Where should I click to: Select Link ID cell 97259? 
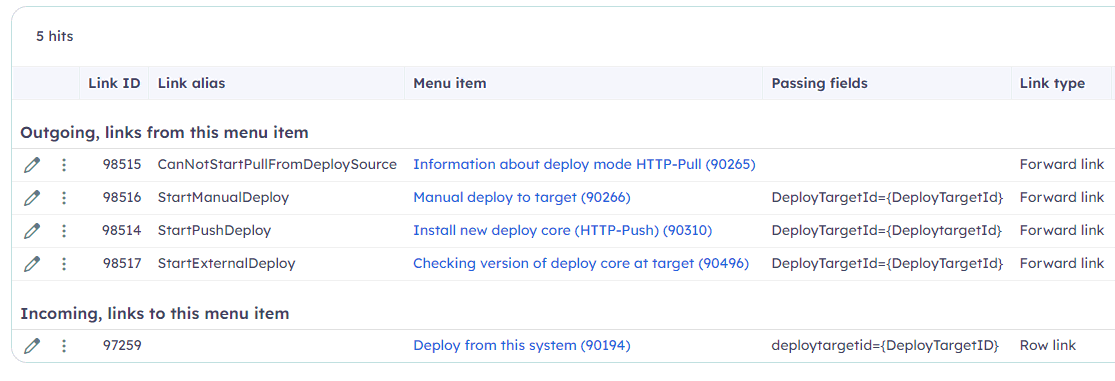[x=122, y=346]
